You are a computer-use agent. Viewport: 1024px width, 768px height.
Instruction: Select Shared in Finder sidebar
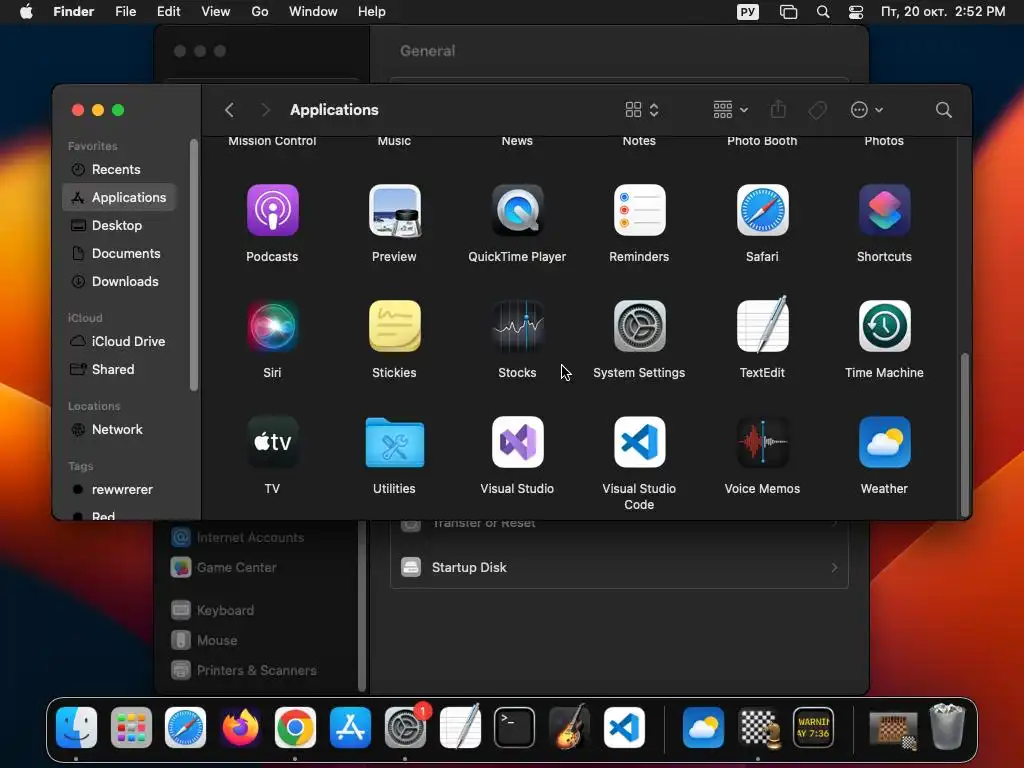coord(119,370)
